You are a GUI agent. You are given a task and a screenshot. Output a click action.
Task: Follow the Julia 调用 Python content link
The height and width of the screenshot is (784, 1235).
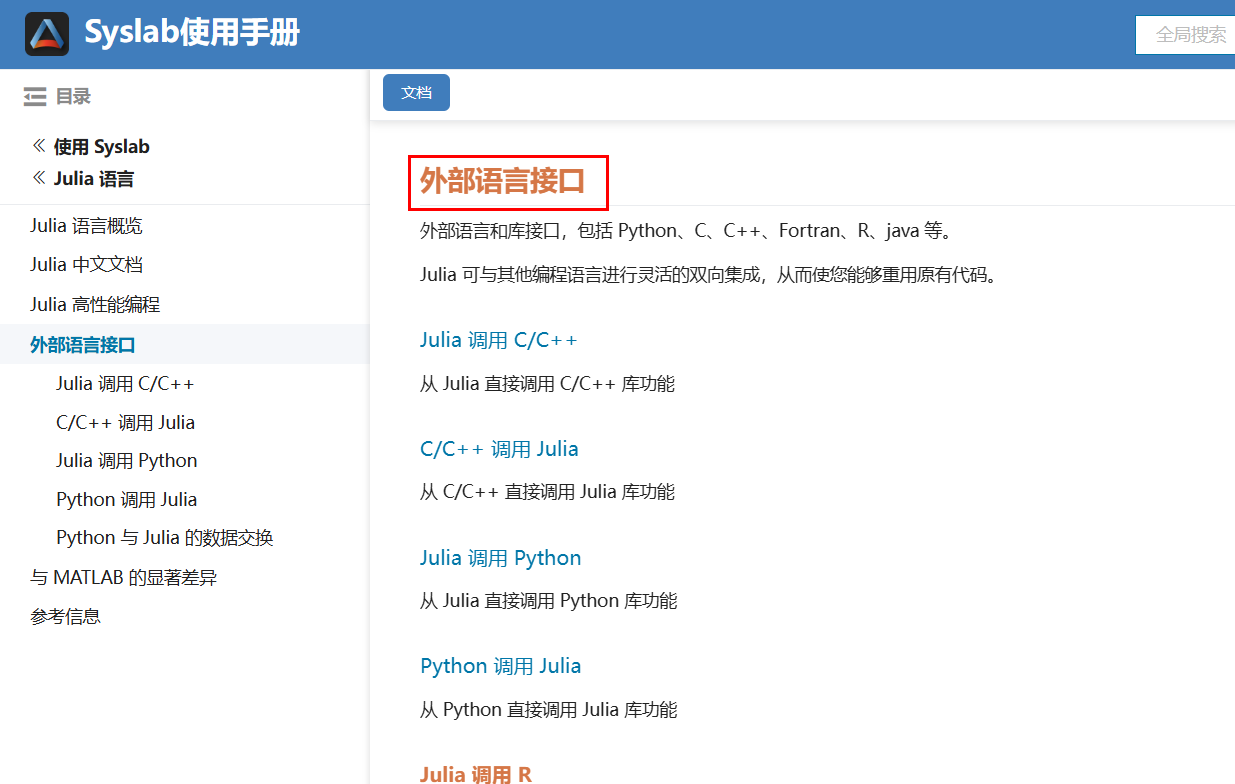point(500,557)
